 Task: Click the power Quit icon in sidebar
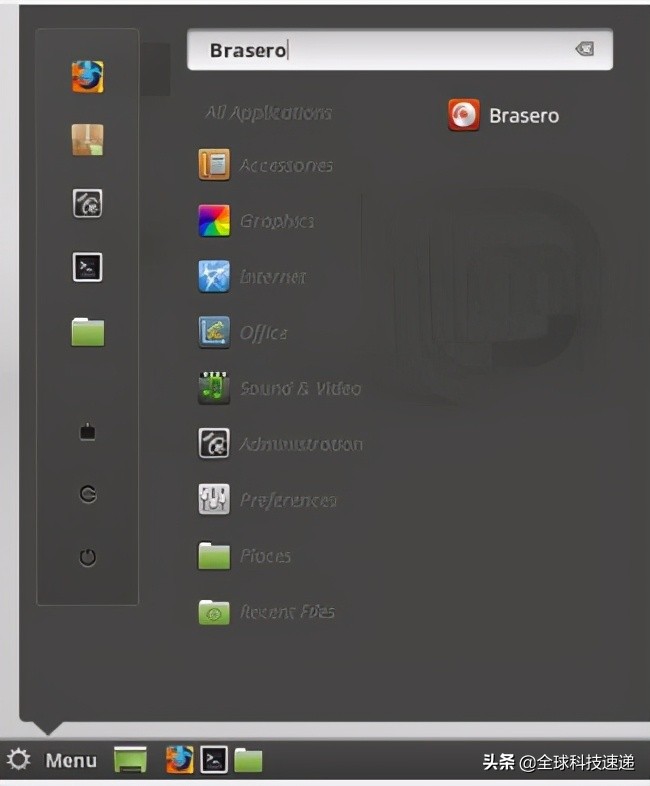88,557
